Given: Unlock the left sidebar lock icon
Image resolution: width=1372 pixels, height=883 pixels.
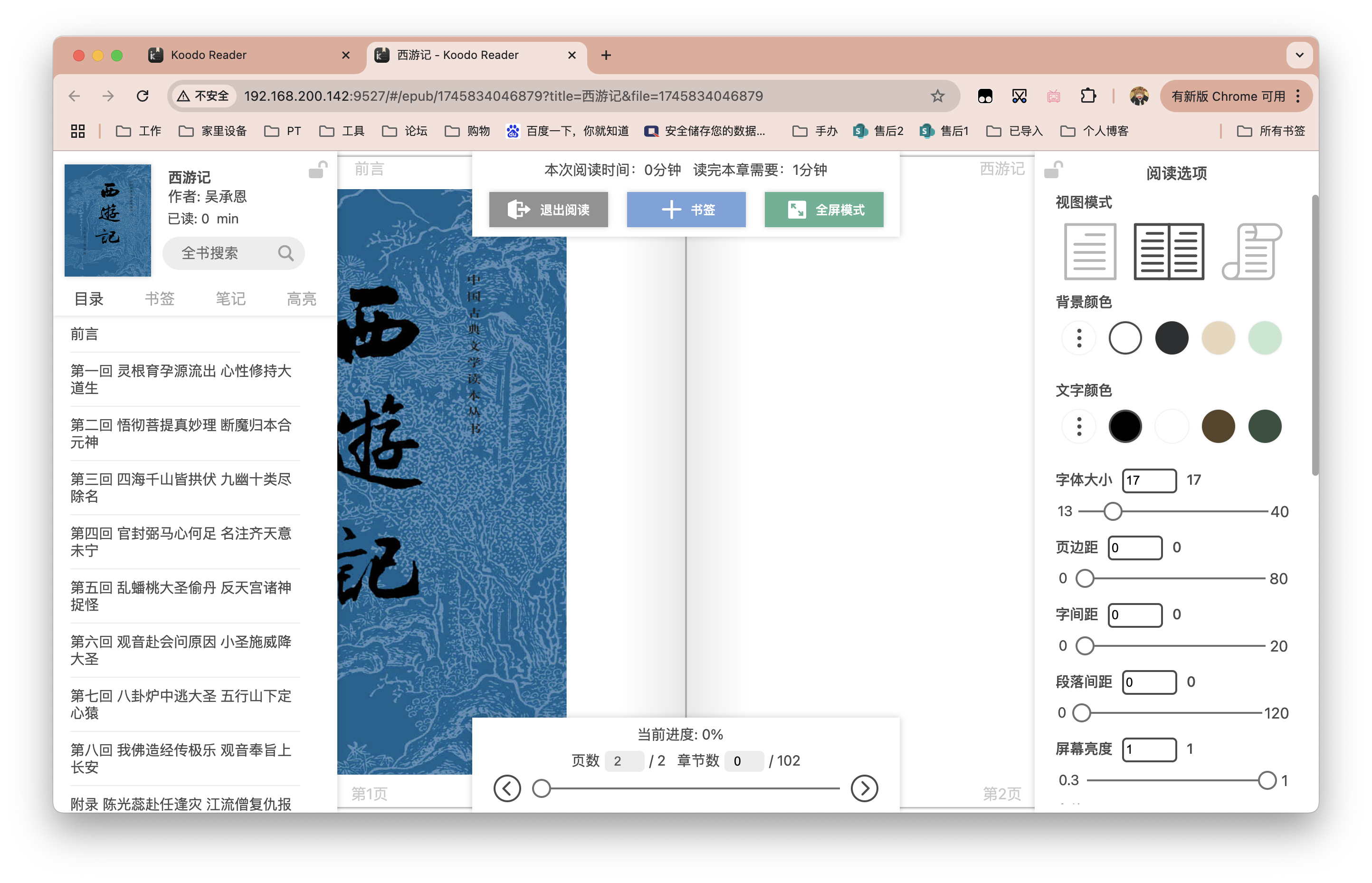Looking at the screenshot, I should (318, 170).
